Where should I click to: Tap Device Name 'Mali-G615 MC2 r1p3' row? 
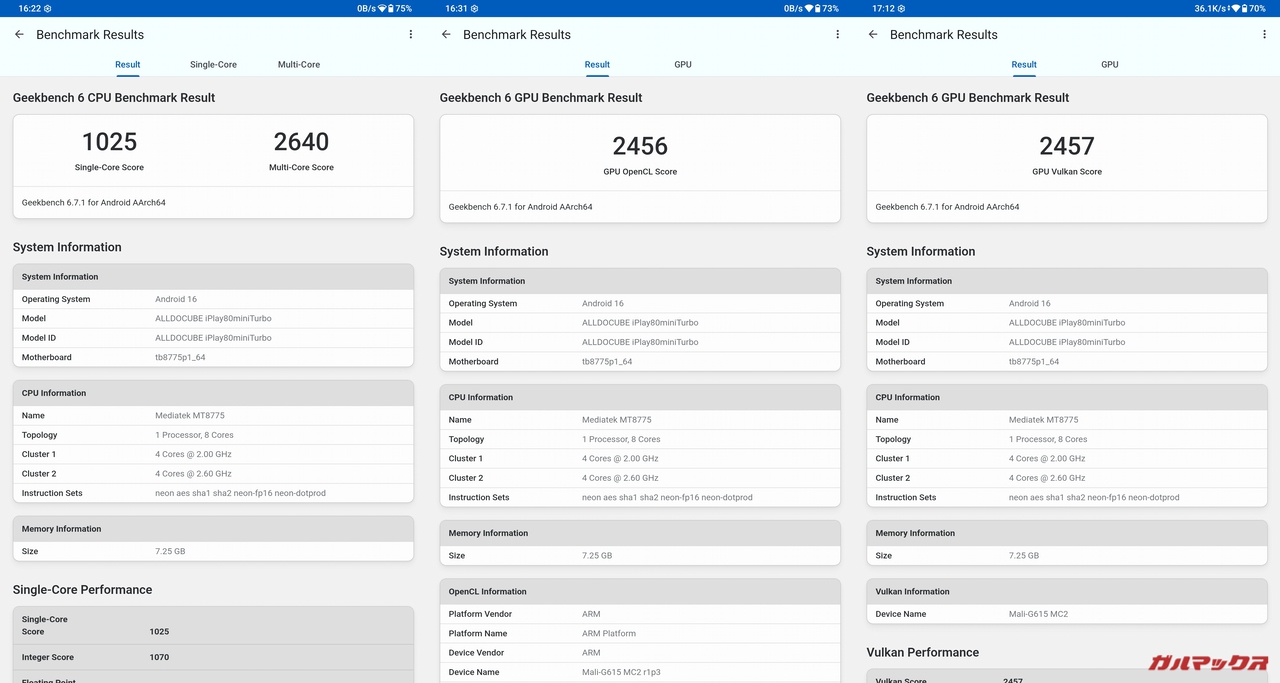click(640, 672)
